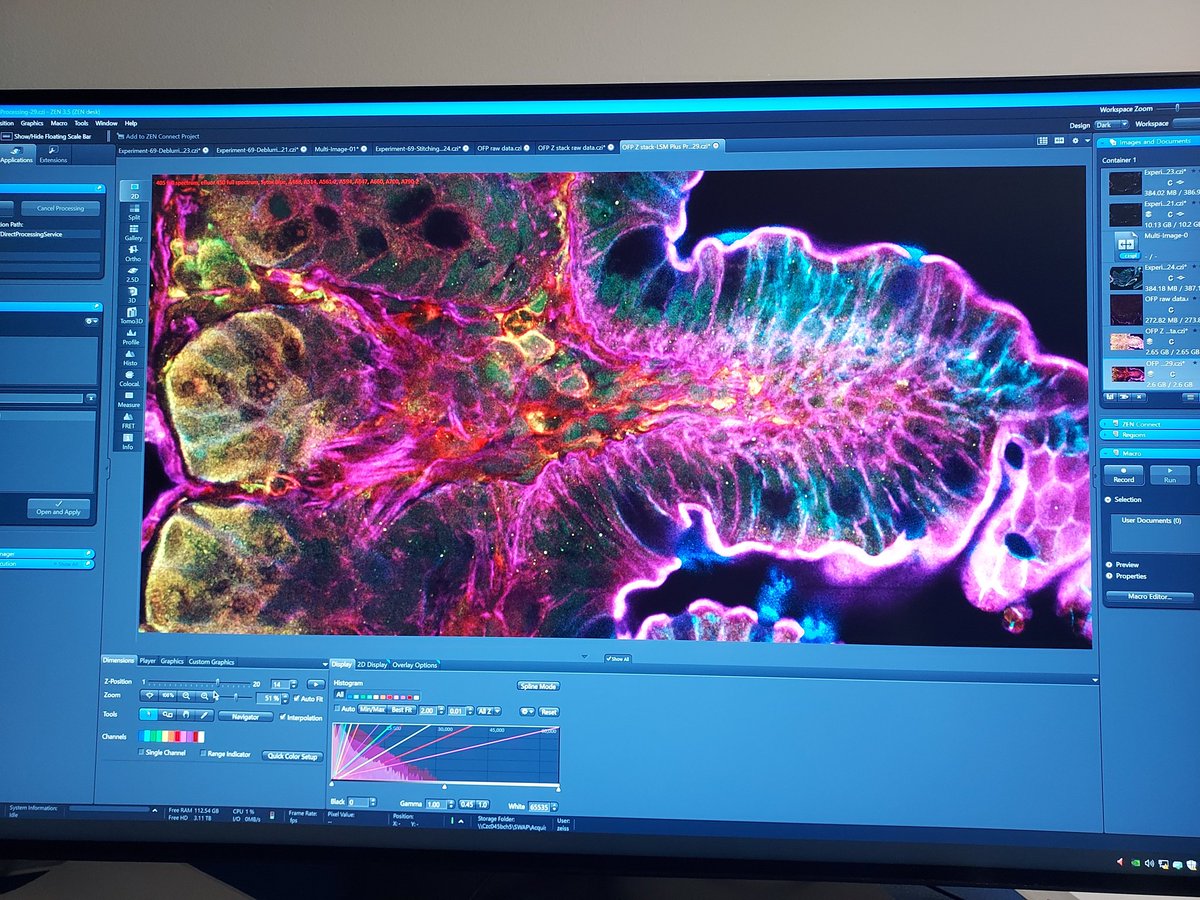Open the Gallery view mode

132,234
